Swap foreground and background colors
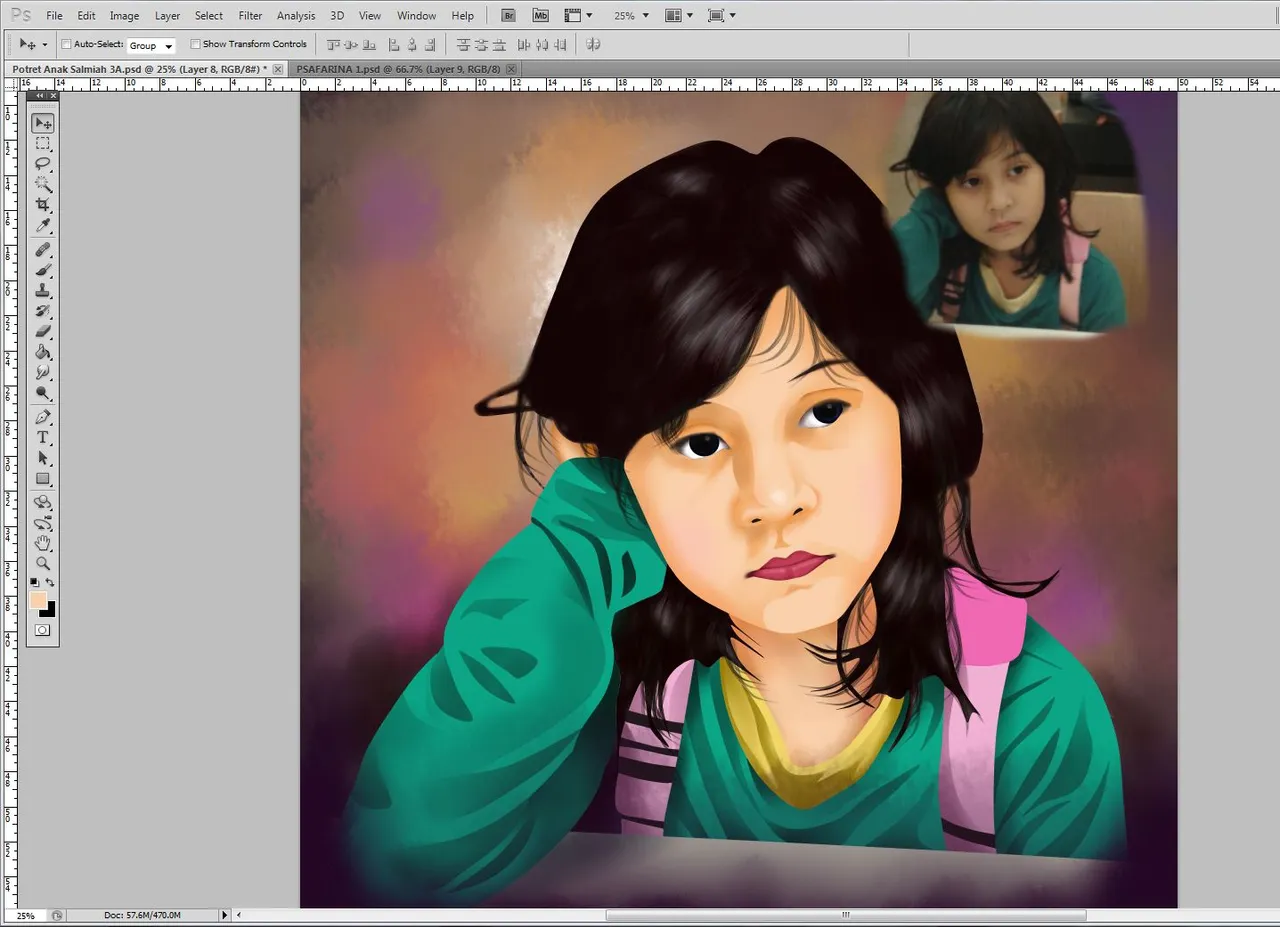1280x927 pixels. pyautogui.click(x=50, y=582)
